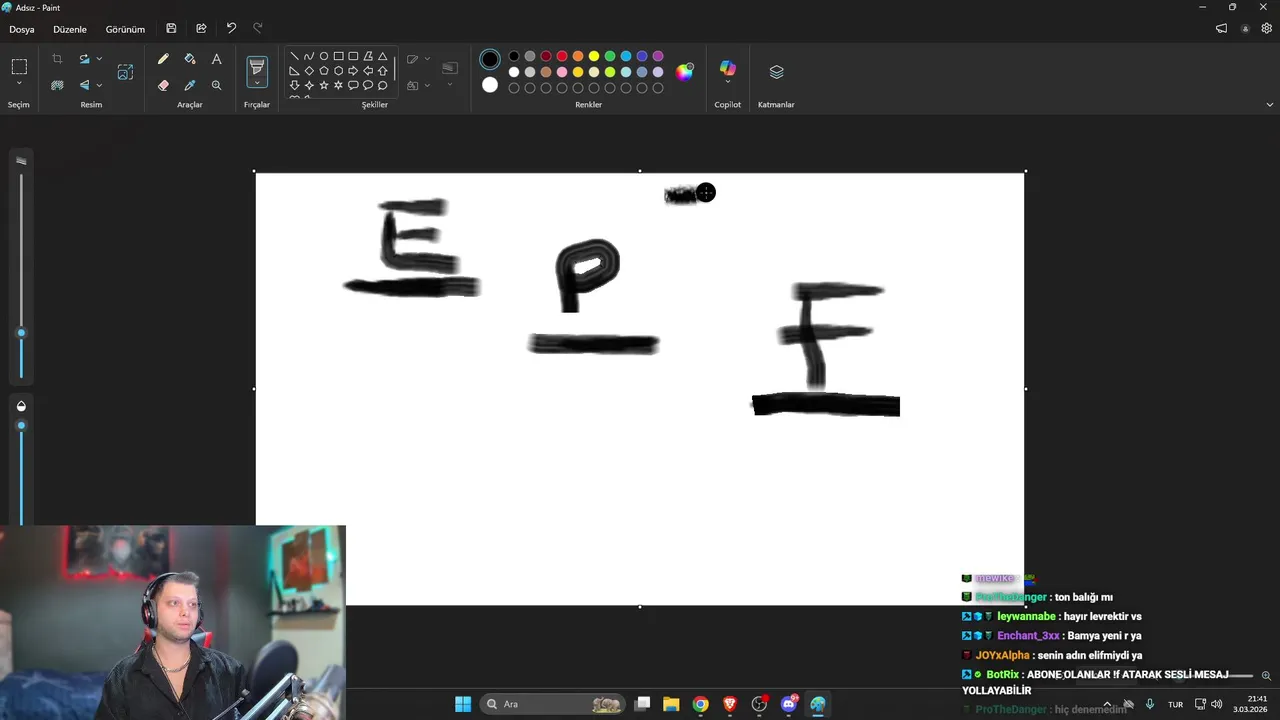Select the Fill bucket tool
Image resolution: width=1280 pixels, height=720 pixels.
point(190,60)
